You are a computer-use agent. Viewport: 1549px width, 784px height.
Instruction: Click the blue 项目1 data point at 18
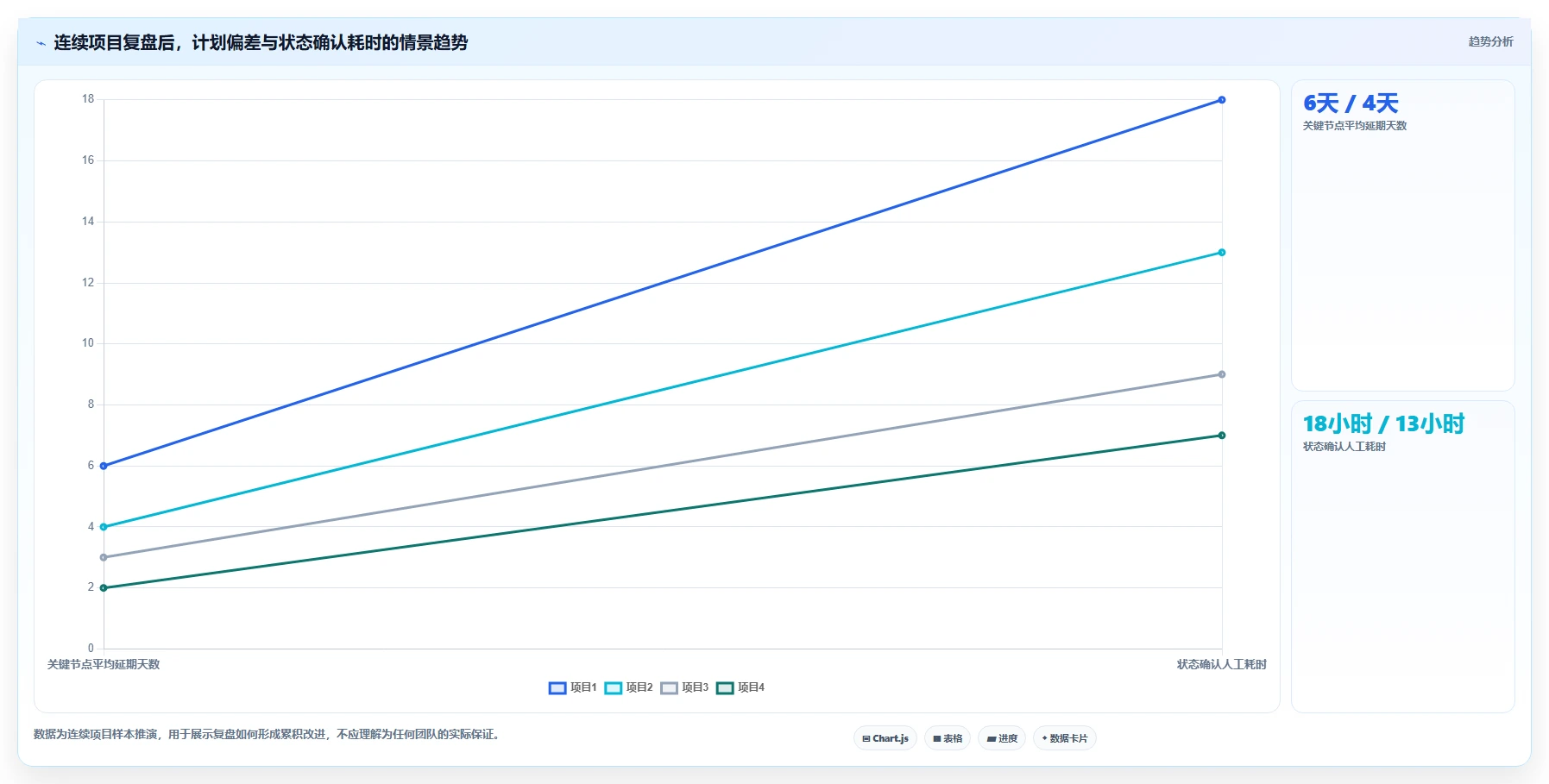(x=1222, y=100)
